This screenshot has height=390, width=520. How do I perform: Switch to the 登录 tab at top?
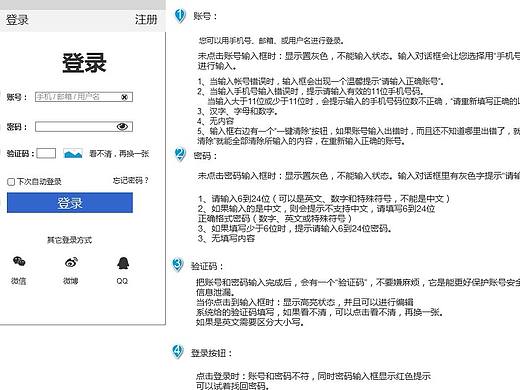tap(17, 20)
